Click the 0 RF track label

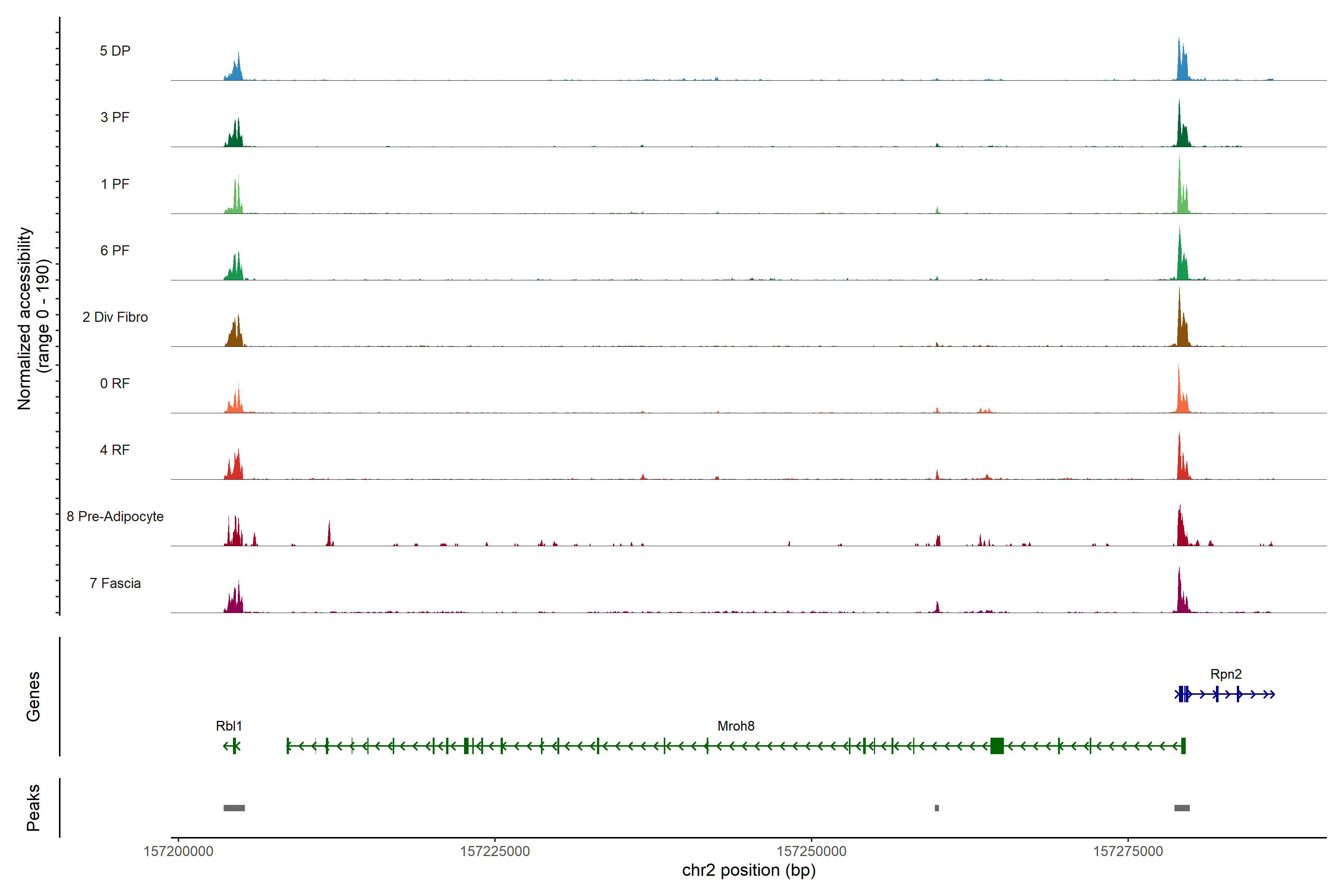tap(115, 383)
